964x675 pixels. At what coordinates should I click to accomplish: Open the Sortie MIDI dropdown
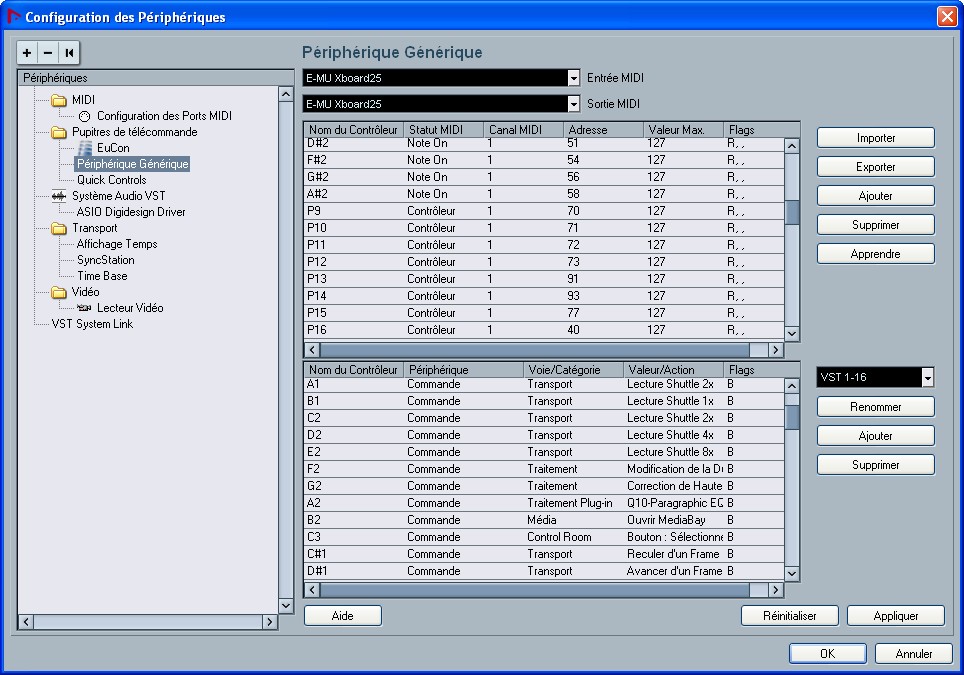[x=573, y=104]
